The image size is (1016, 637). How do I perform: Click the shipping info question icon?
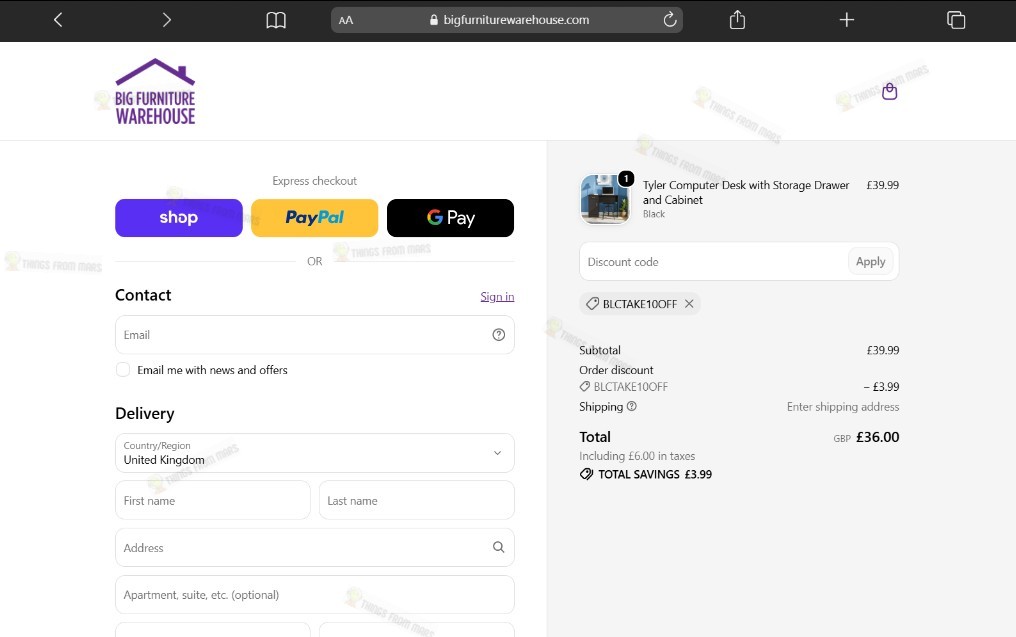(632, 406)
